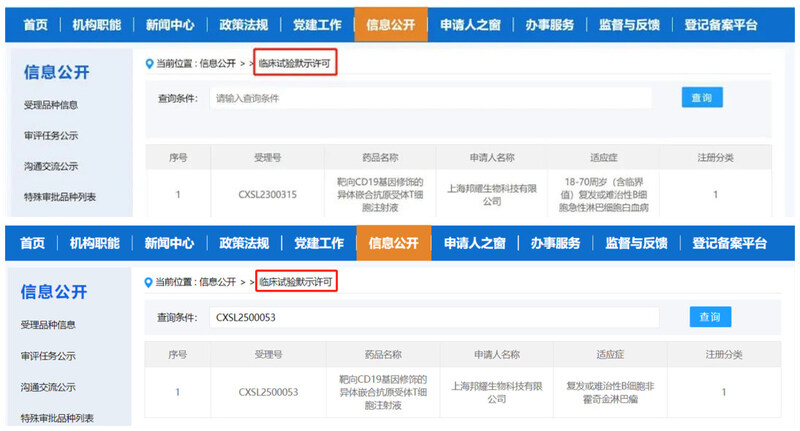
Task: Click the 临床试验默示许可 breadcrumb in the upper page
Action: (x=296, y=63)
